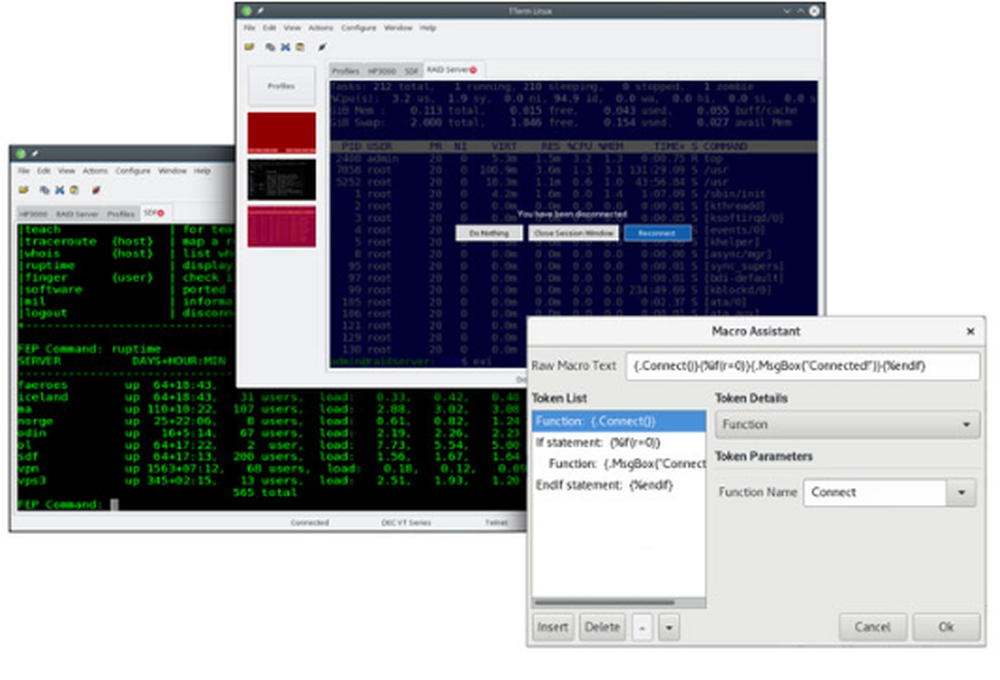Screen dimensions: 1000x680
Task: Click the folder open icon in front window toolbar
Action: click(x=249, y=47)
